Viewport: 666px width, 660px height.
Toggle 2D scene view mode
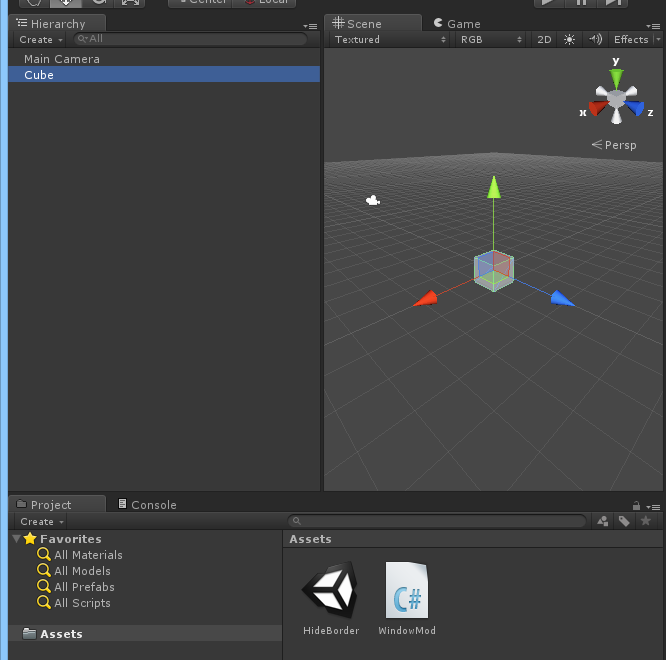544,40
